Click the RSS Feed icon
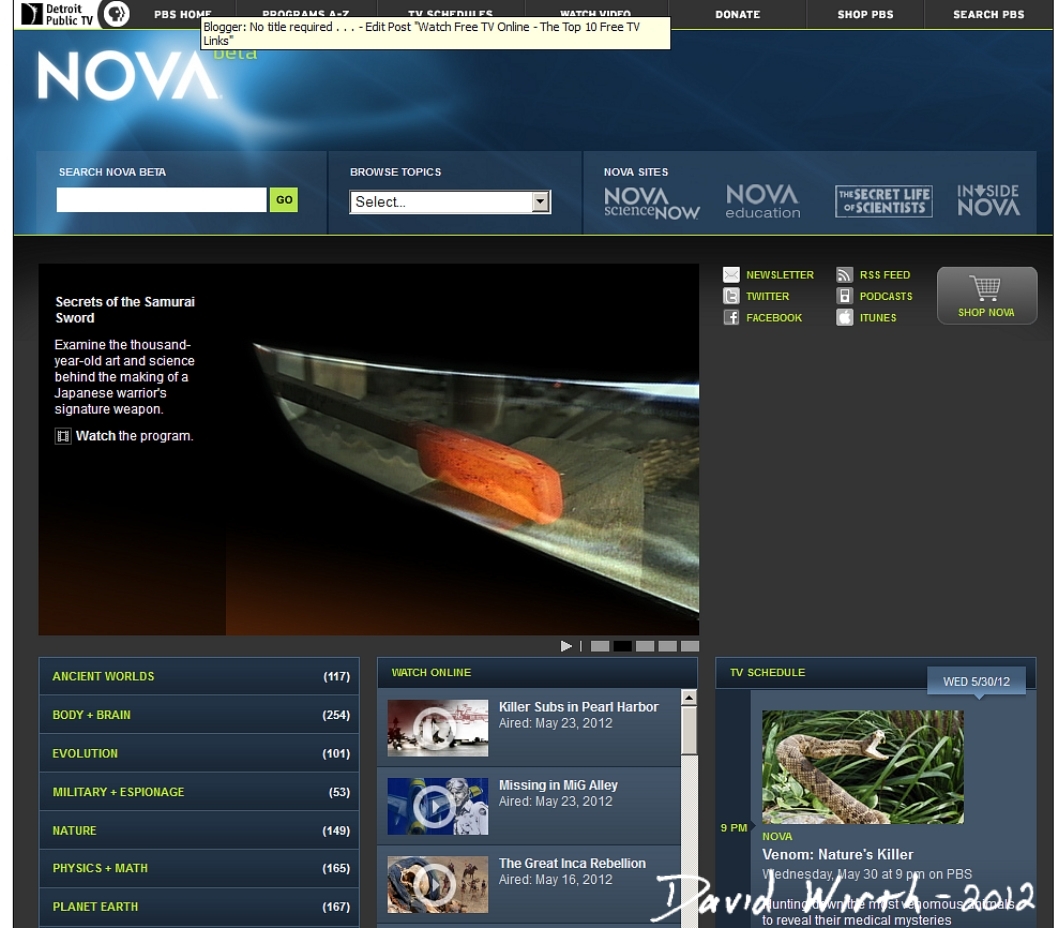Screen dimensions: 1058x928 [x=845, y=275]
